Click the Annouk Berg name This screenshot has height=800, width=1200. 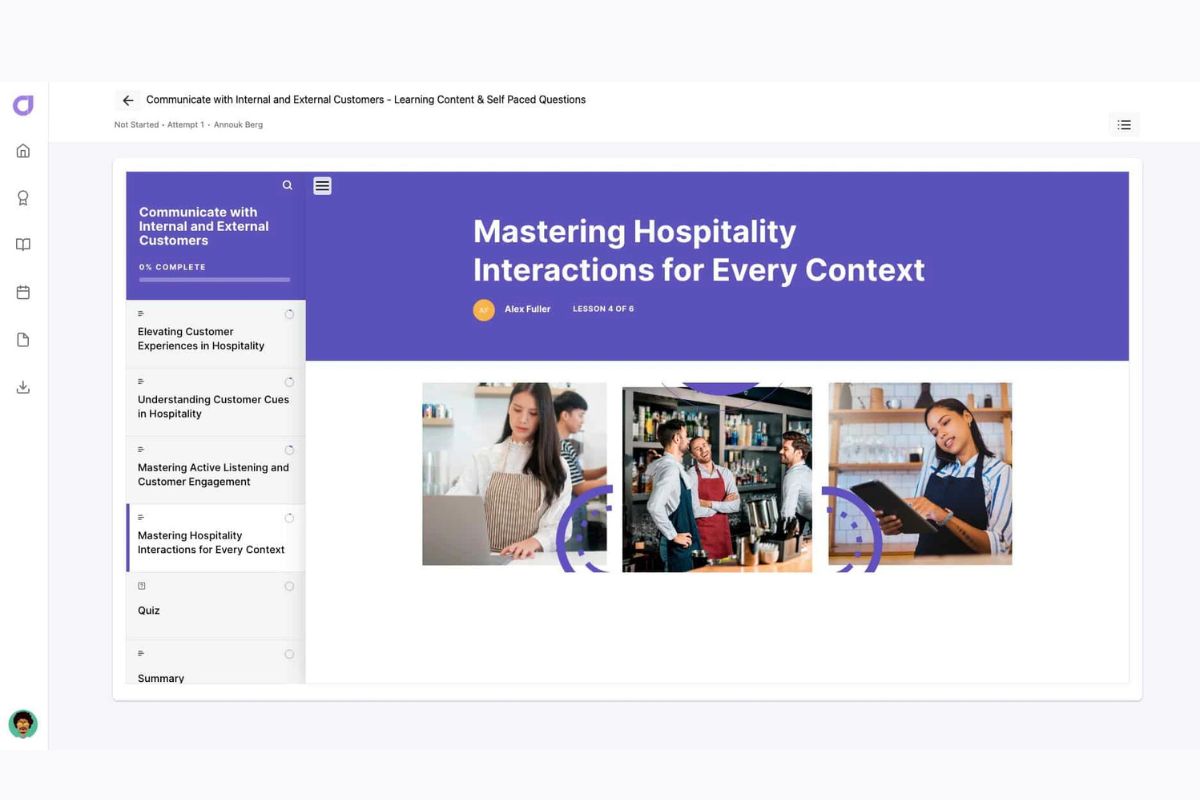238,125
